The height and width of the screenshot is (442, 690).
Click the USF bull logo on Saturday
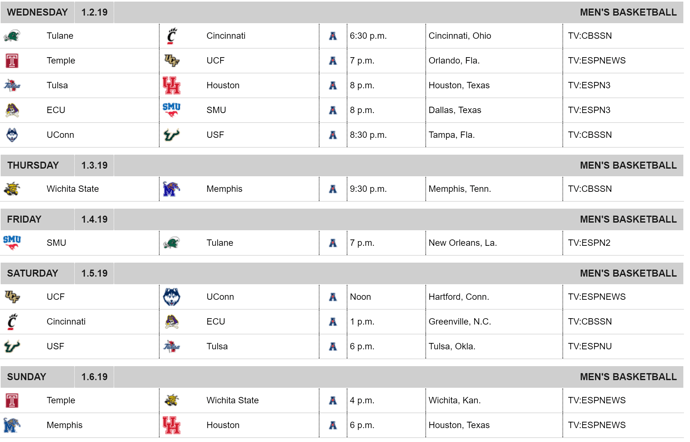click(x=12, y=346)
